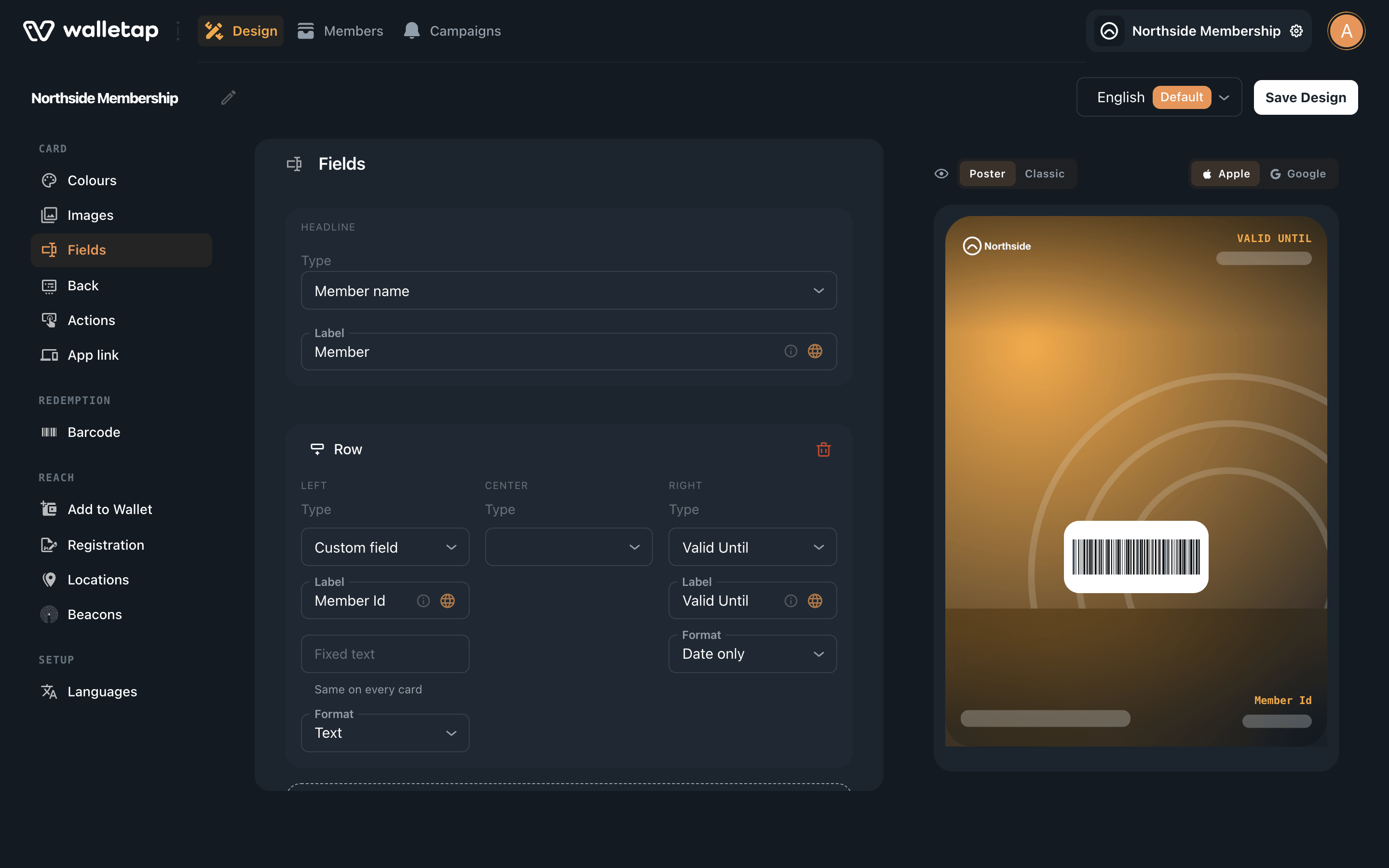Open the Date only format dropdown
Image resolution: width=1389 pixels, height=868 pixels.
(x=752, y=654)
